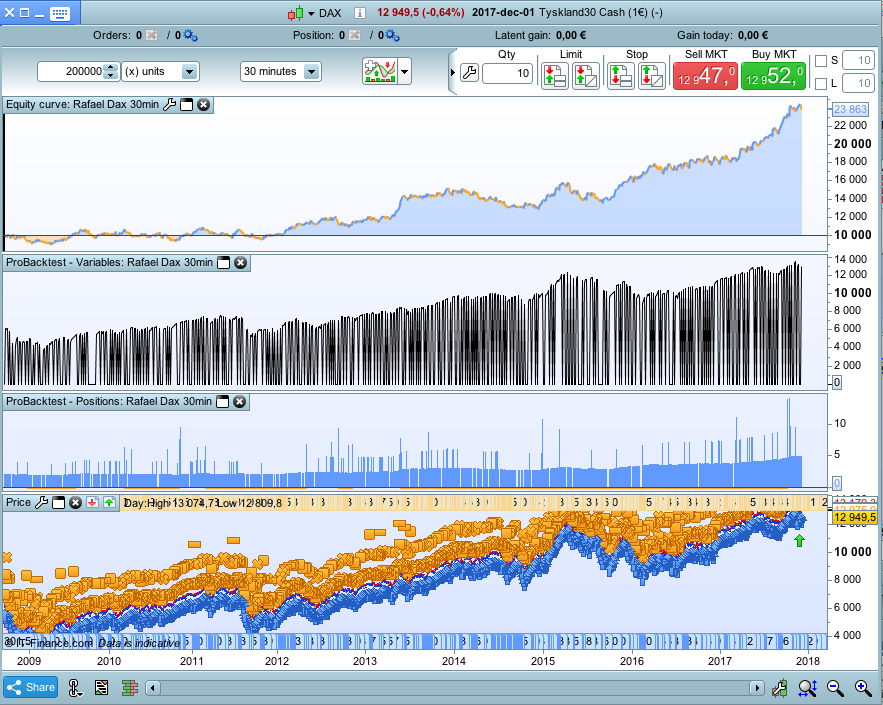This screenshot has width=883, height=705.
Task: Click the wrench icon beside the Qty field
Action: tap(469, 73)
